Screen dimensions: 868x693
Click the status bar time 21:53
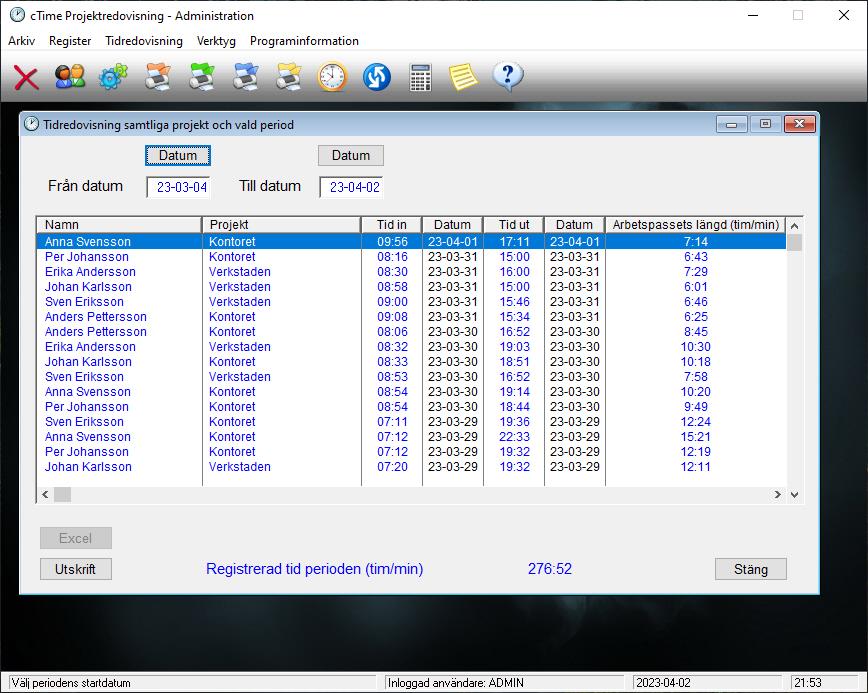[808, 683]
